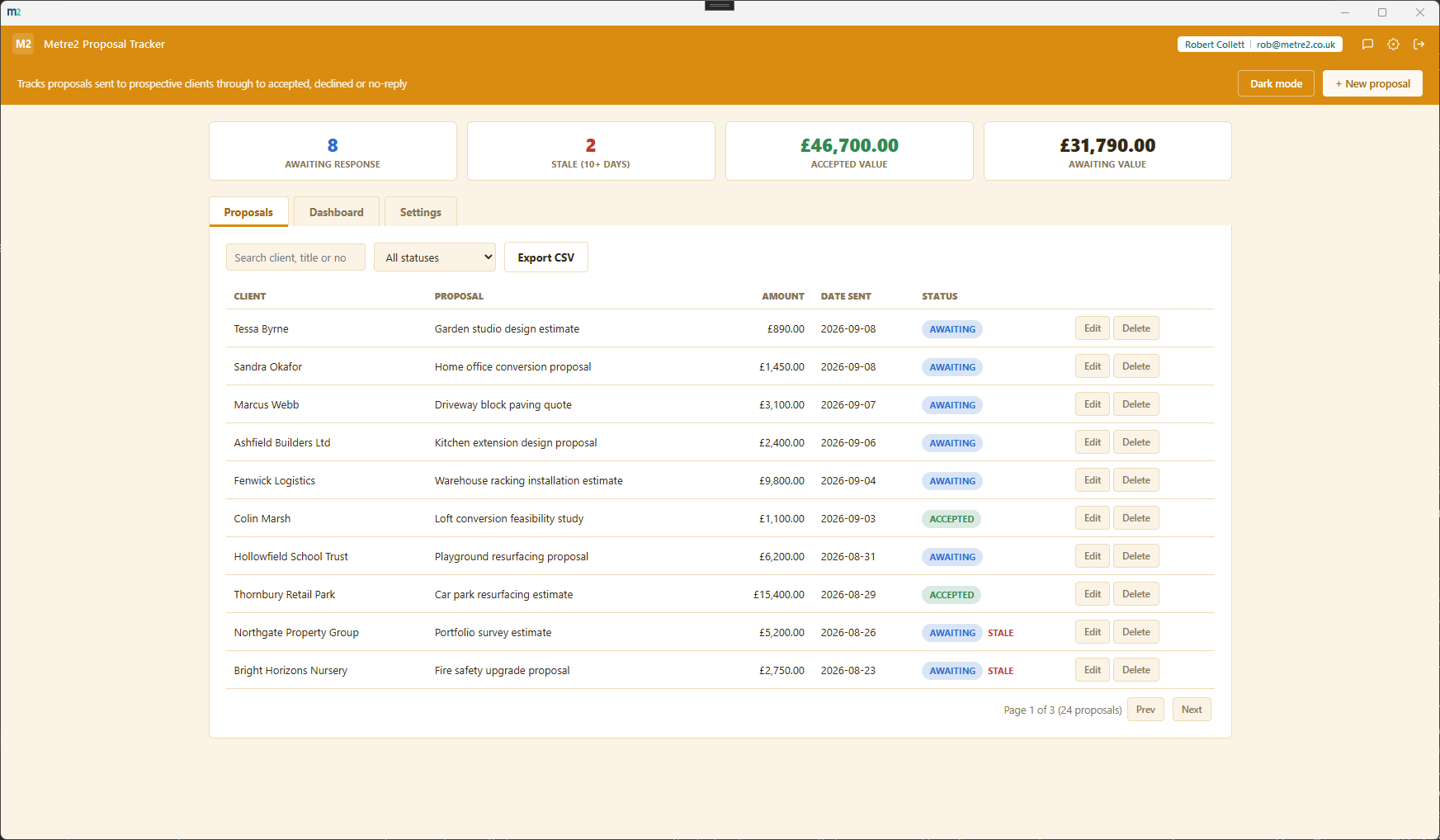Screen dimensions: 1440x840
Task: Edit the Ashfield Builders Ltd proposal
Action: (1093, 442)
